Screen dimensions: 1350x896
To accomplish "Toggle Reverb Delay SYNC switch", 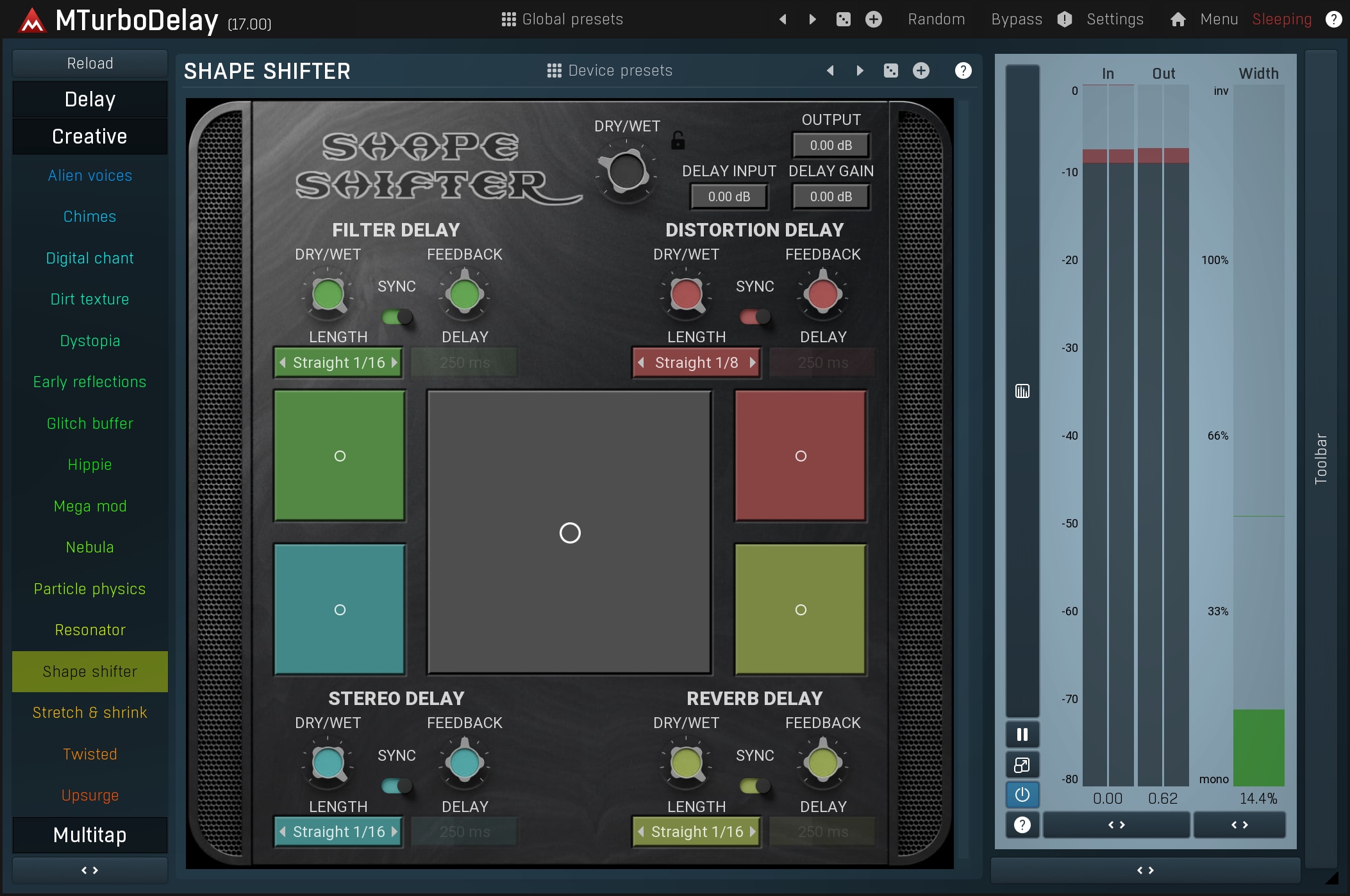I will click(x=755, y=786).
